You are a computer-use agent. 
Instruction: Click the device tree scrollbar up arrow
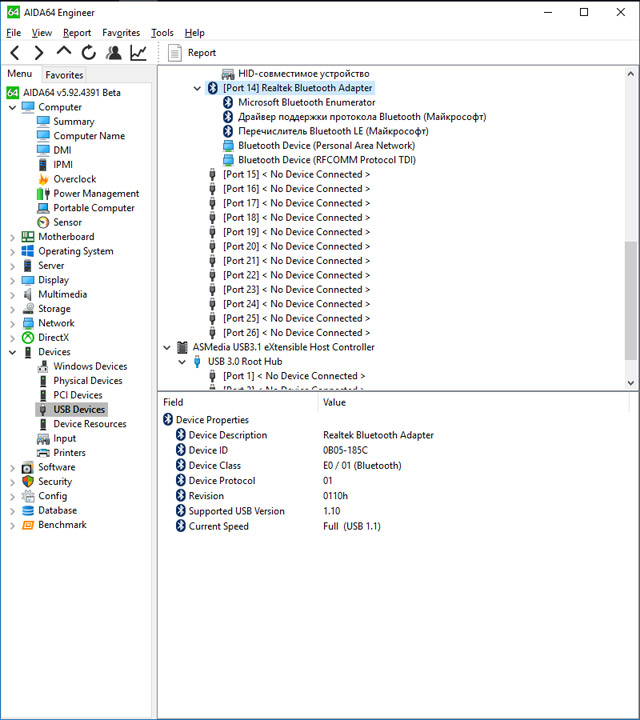(631, 73)
